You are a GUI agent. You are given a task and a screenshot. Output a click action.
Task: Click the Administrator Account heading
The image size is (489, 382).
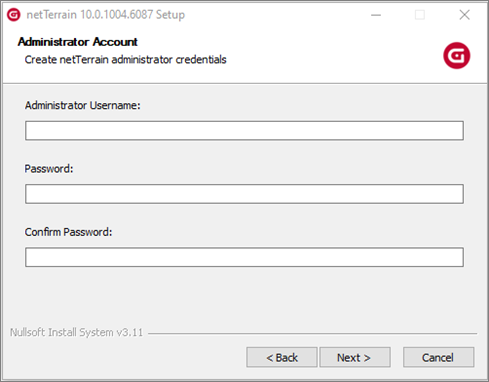tap(78, 42)
